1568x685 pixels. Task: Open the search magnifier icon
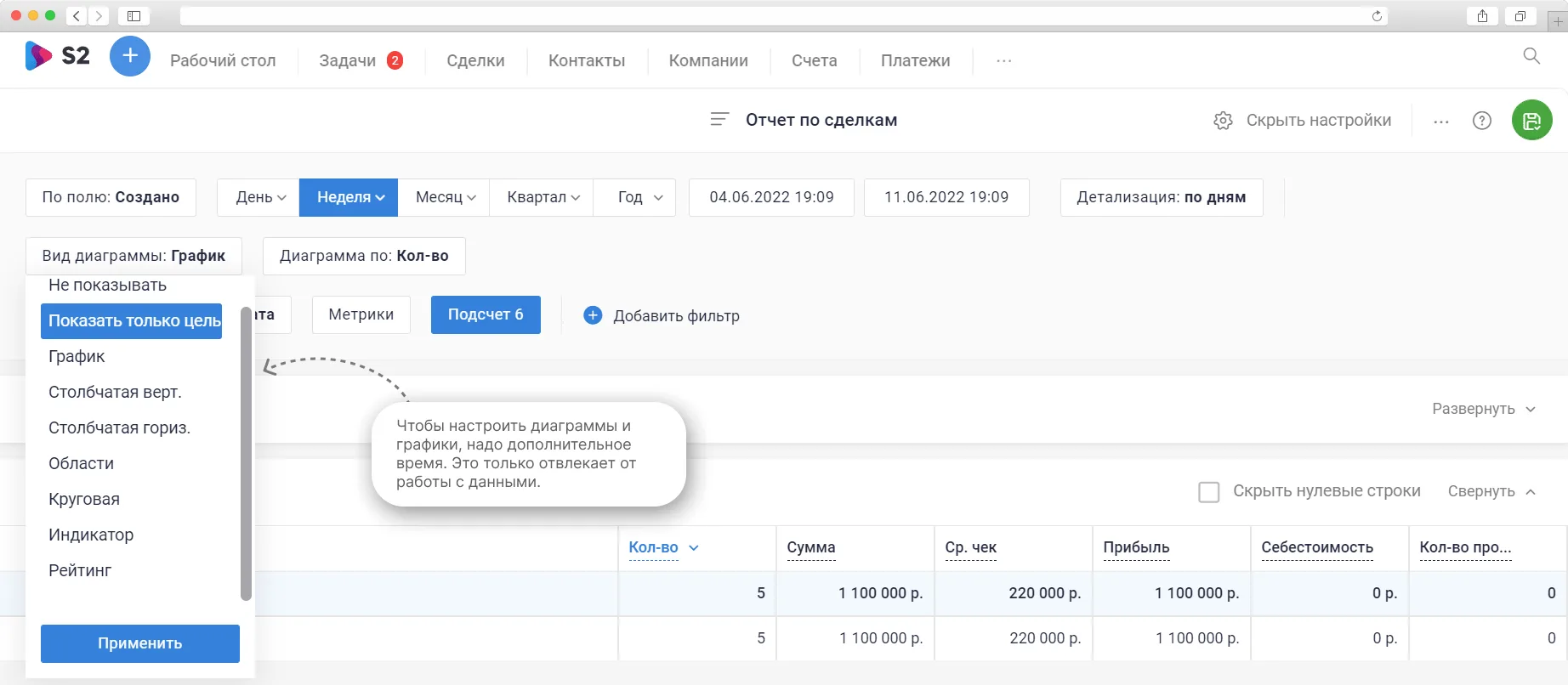tap(1531, 56)
